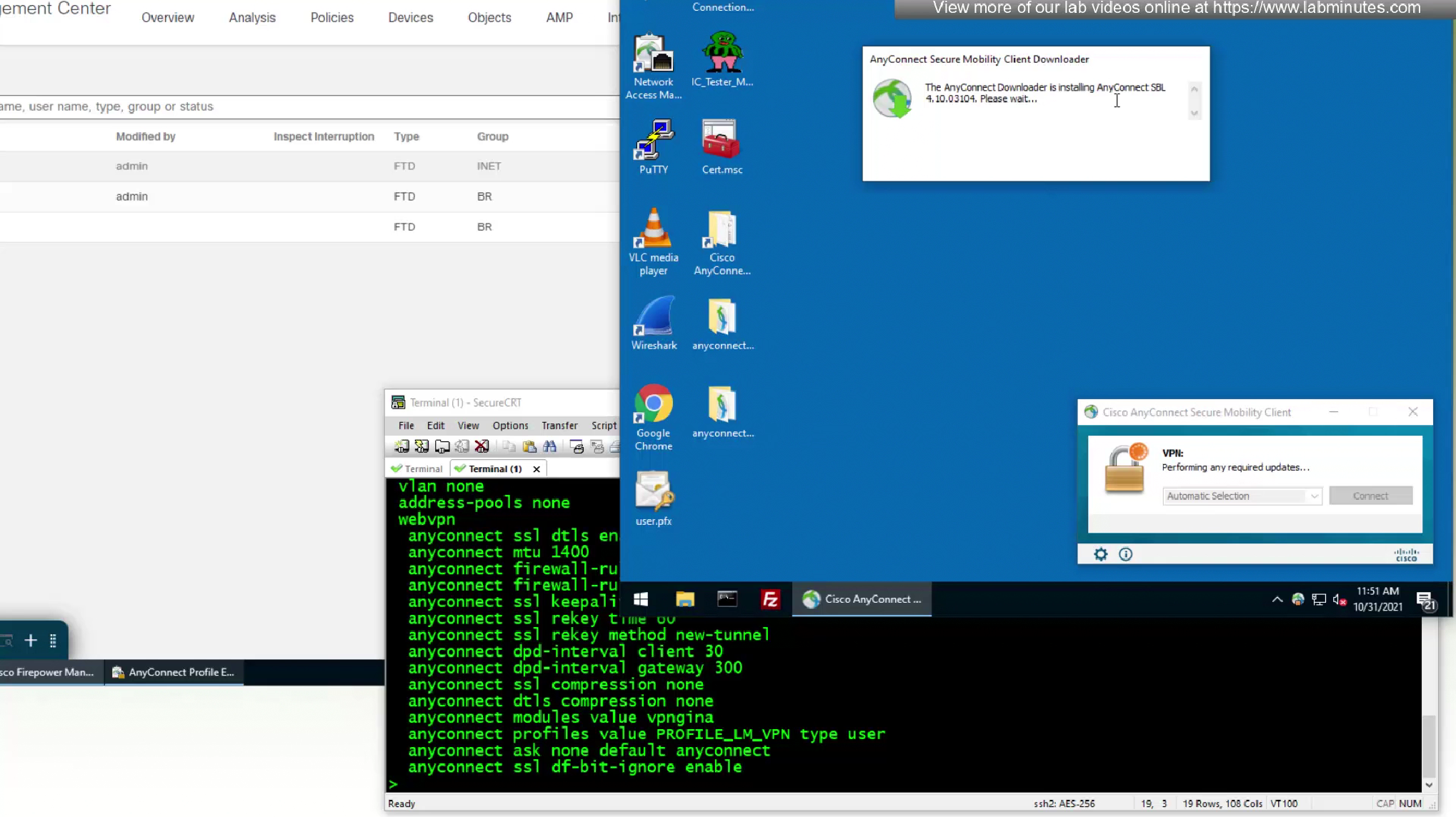Click the AnyConnect info circle icon
The height and width of the screenshot is (817, 1456).
[1125, 554]
